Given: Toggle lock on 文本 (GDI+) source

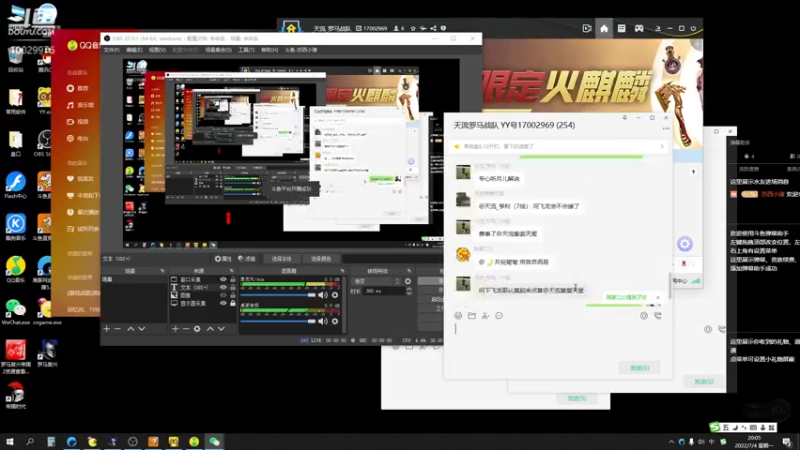Looking at the screenshot, I should [x=233, y=287].
